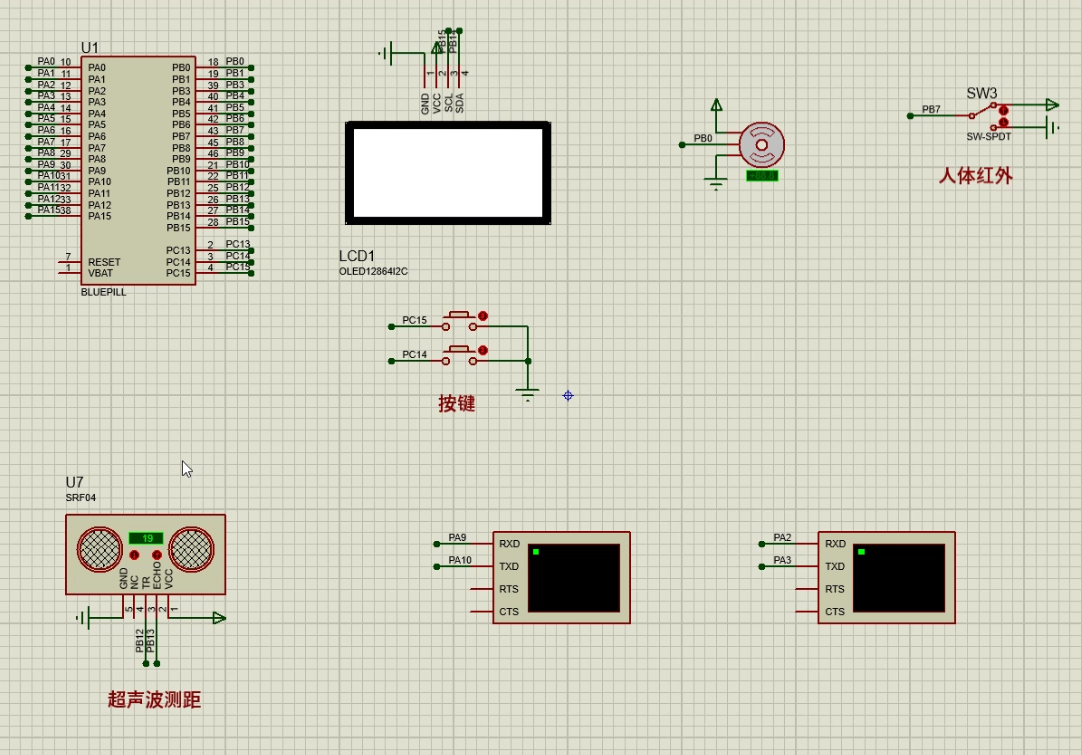The height and width of the screenshot is (755, 1082).
Task: Click the ground symbol under the servo motor
Action: (x=715, y=182)
